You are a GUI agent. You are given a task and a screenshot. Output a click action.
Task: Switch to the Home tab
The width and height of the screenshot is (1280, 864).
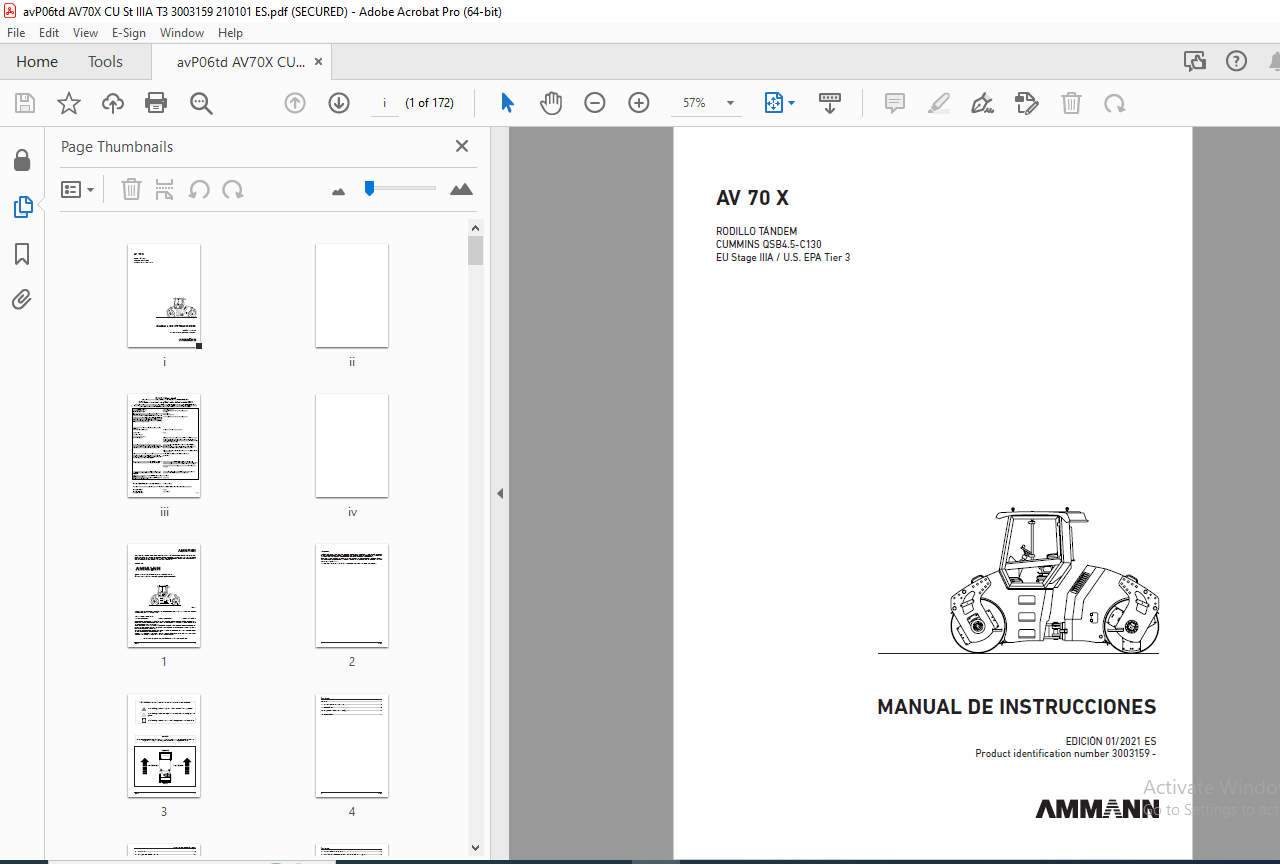pos(37,61)
